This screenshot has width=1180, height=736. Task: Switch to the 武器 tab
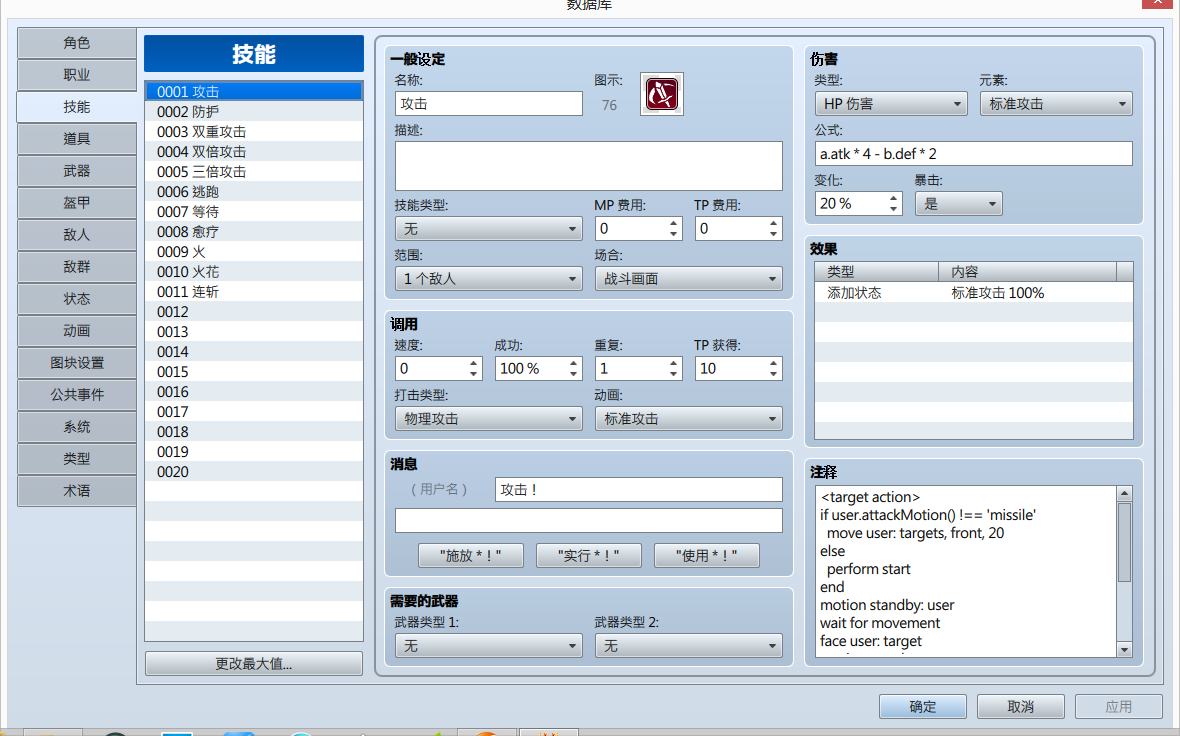click(77, 171)
